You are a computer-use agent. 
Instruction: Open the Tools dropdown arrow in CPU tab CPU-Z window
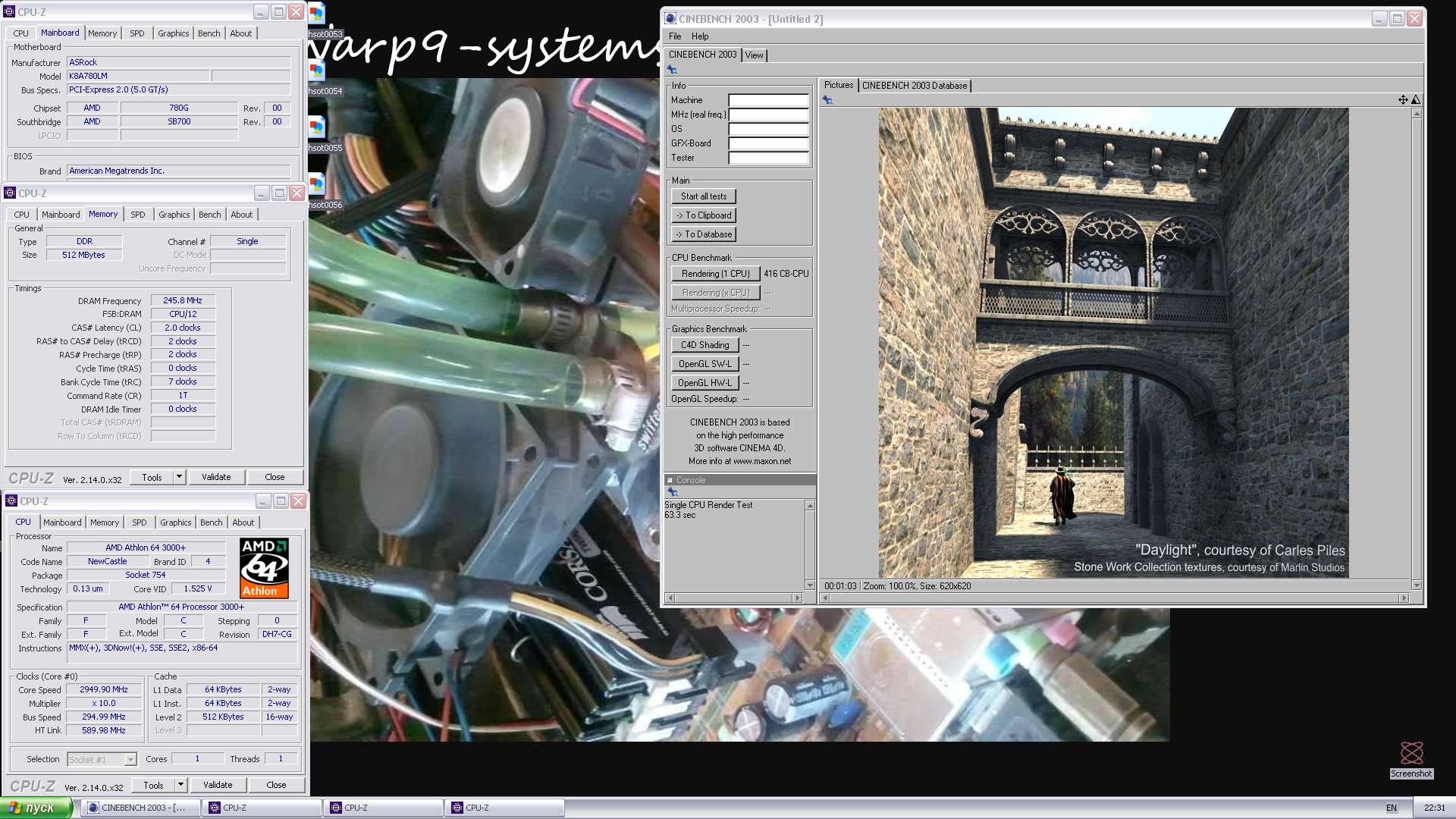(x=181, y=785)
